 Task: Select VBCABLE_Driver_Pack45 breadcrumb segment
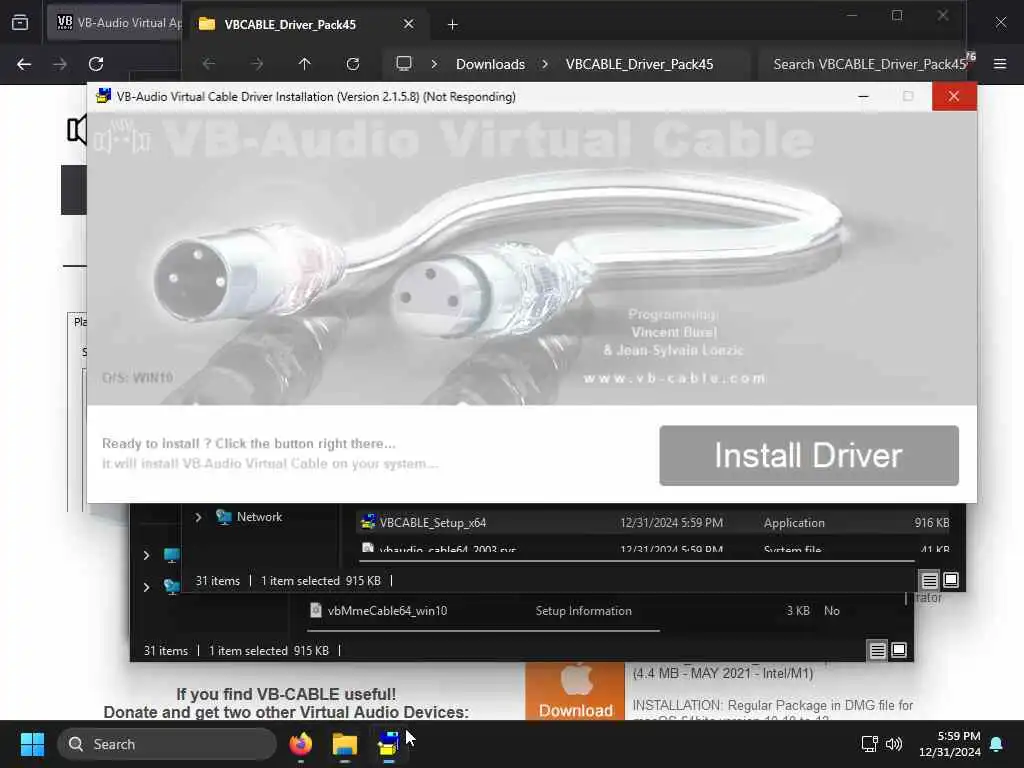tap(639, 64)
